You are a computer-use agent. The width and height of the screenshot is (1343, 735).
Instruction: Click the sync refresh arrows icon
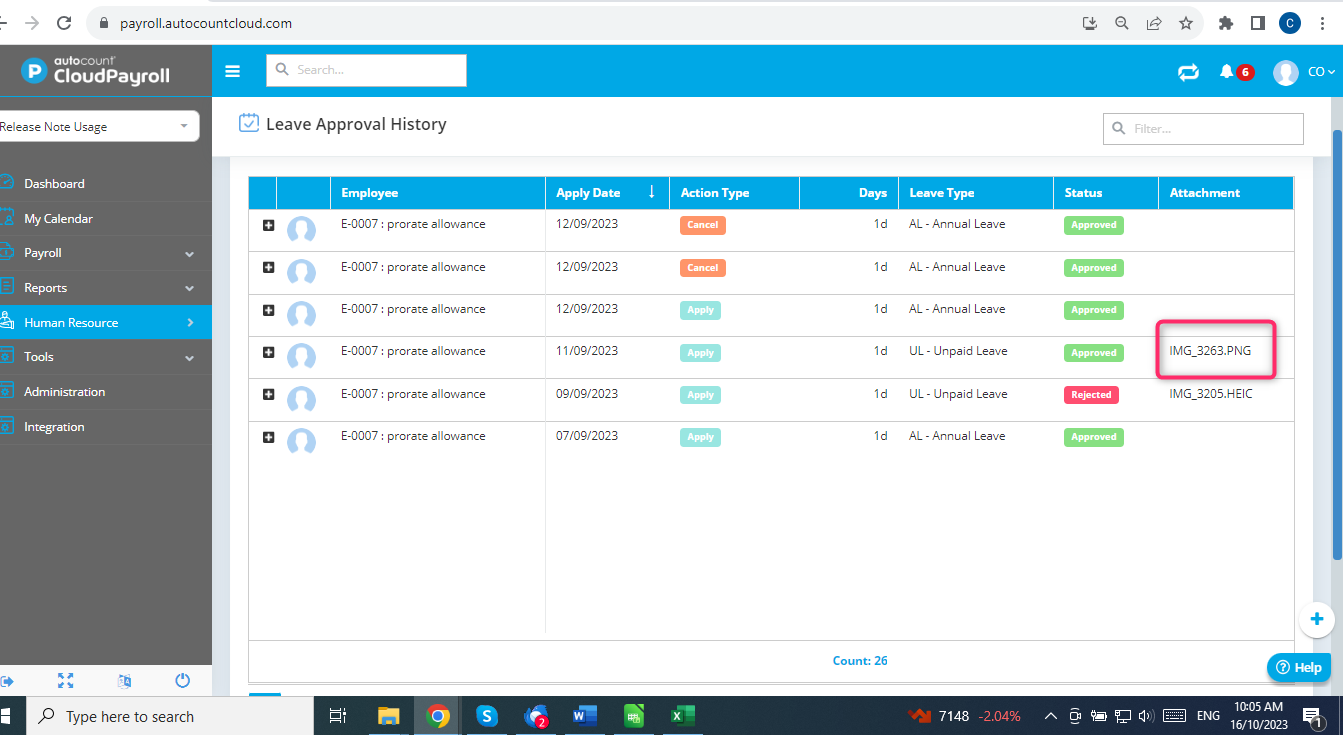[x=1188, y=72]
